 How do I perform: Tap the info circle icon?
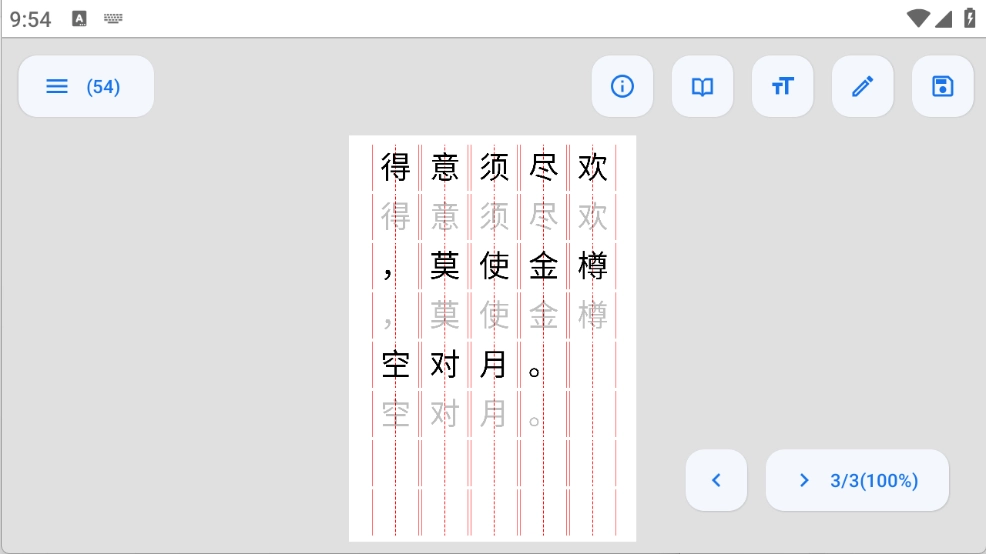(622, 86)
